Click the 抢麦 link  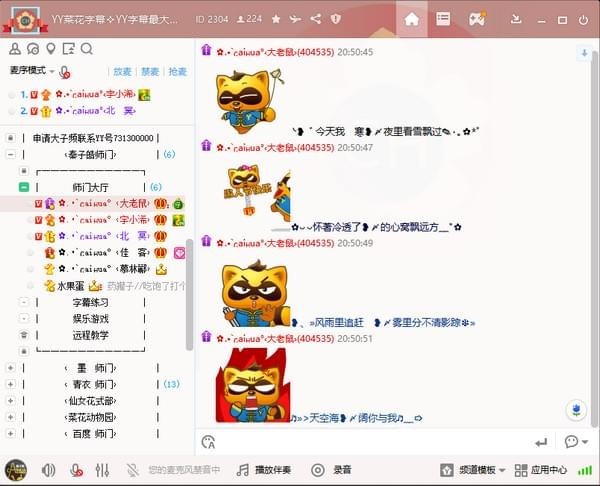click(x=178, y=72)
